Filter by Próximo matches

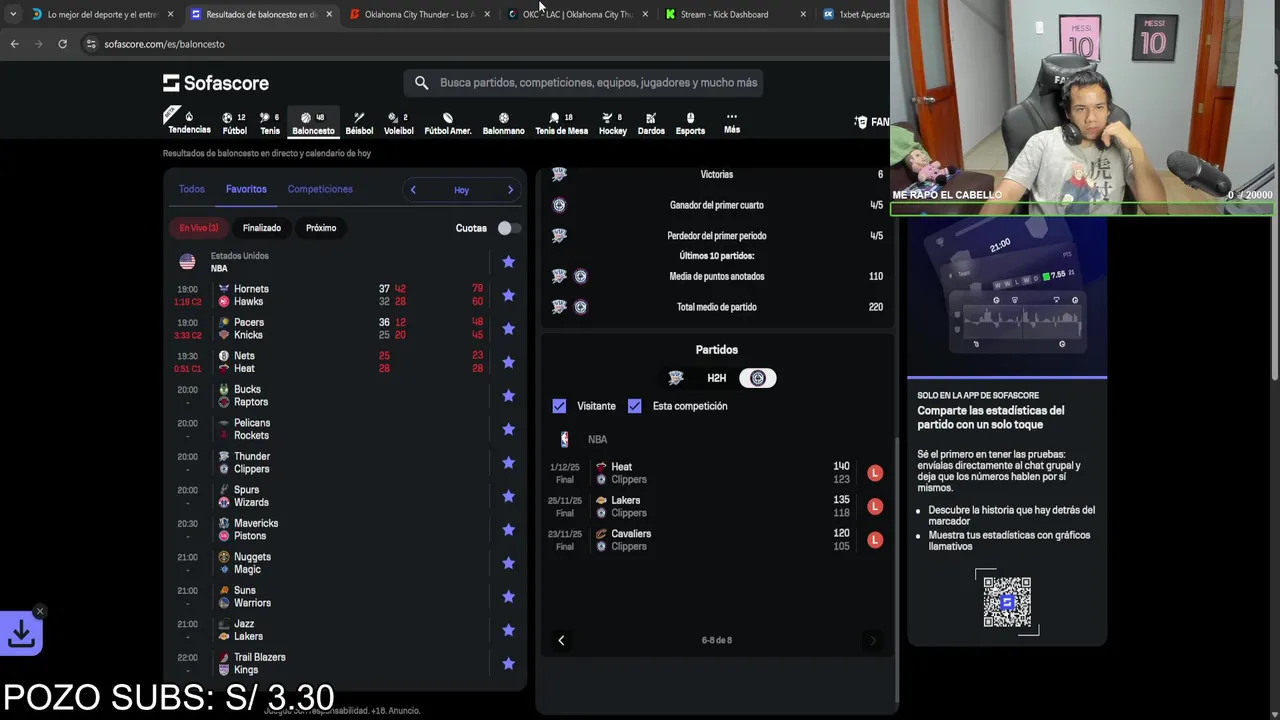click(x=321, y=228)
